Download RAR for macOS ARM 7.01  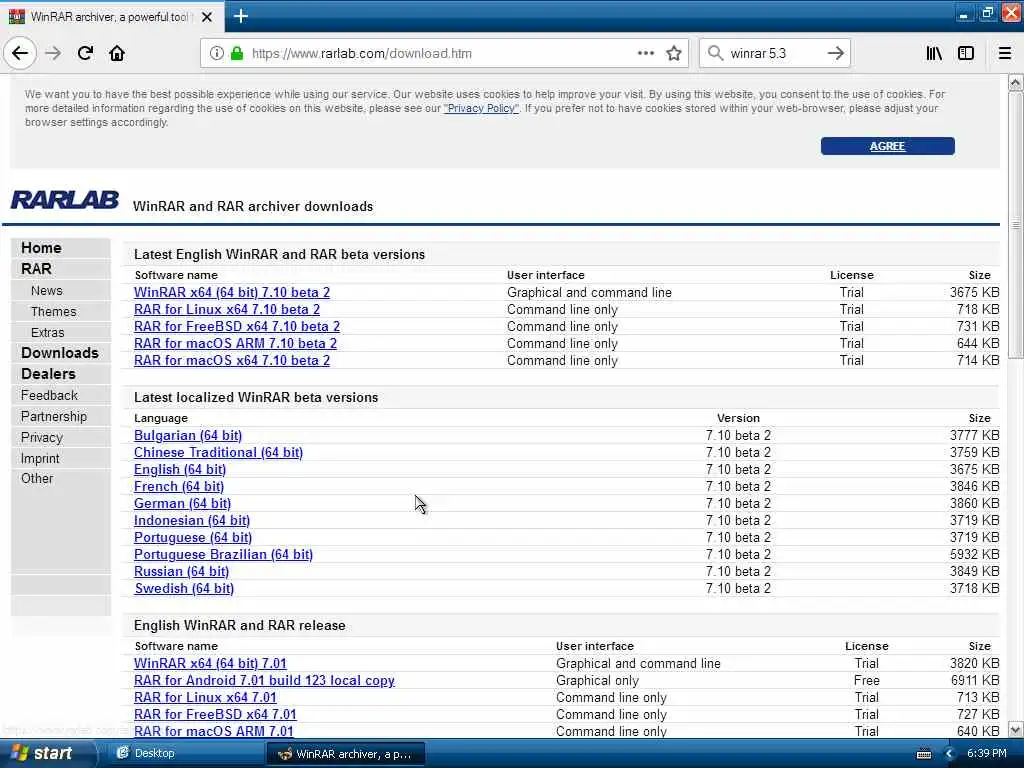point(214,731)
